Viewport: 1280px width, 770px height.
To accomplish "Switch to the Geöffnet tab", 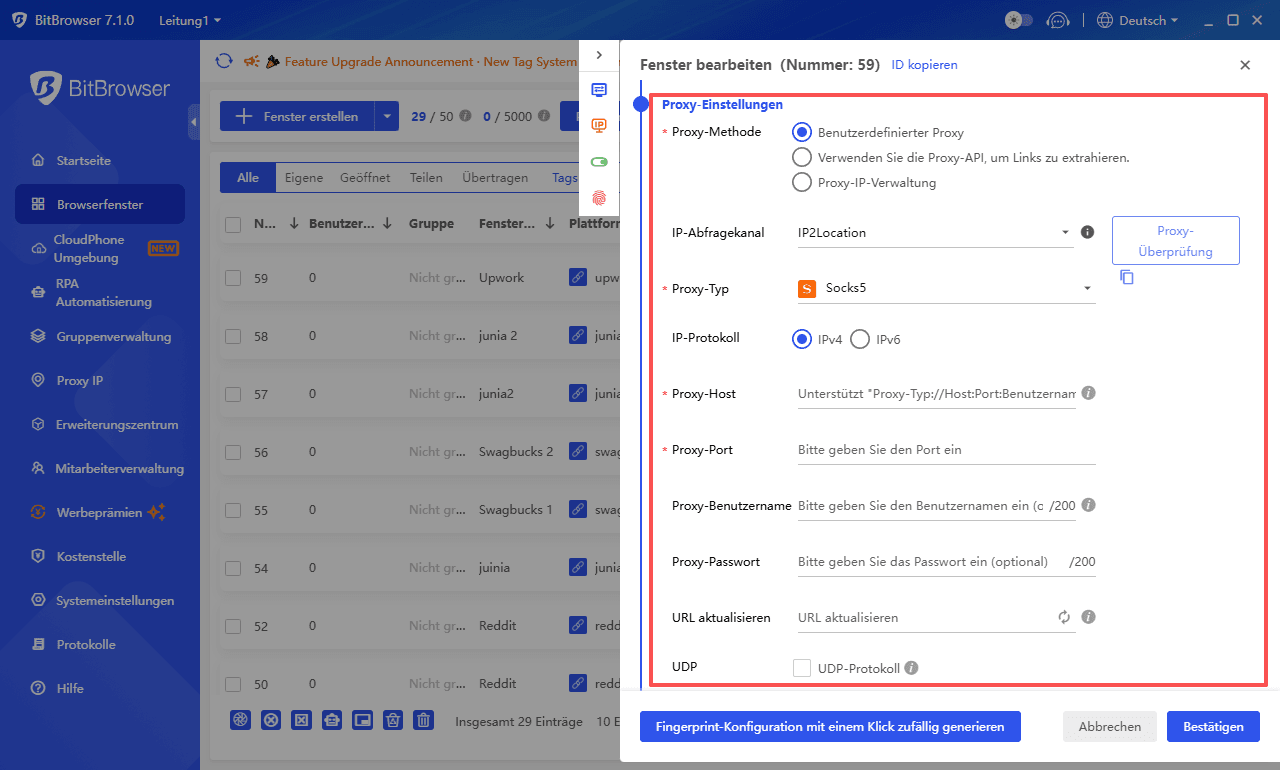I will pyautogui.click(x=365, y=177).
